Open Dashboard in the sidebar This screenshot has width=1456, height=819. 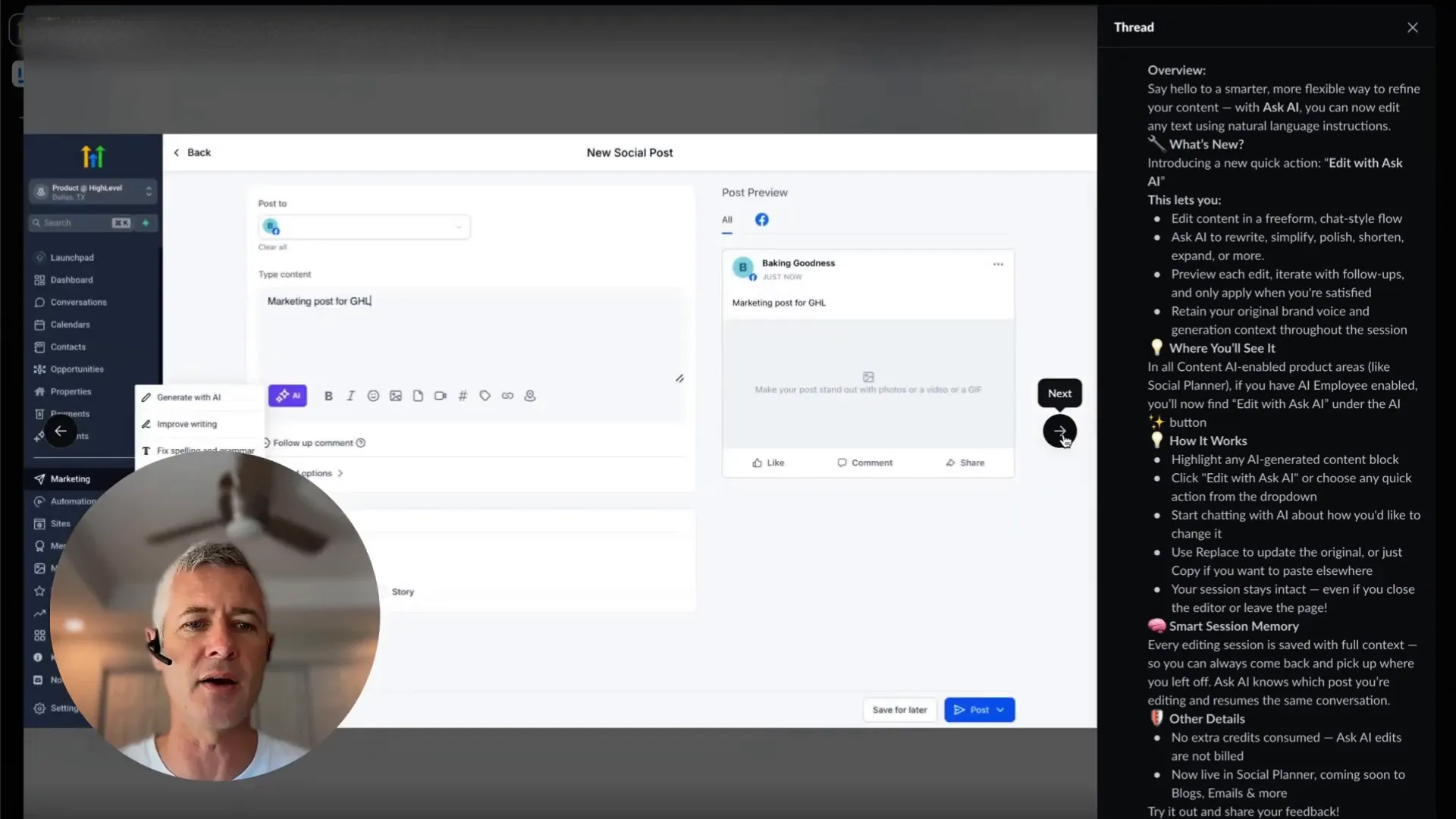pos(72,280)
